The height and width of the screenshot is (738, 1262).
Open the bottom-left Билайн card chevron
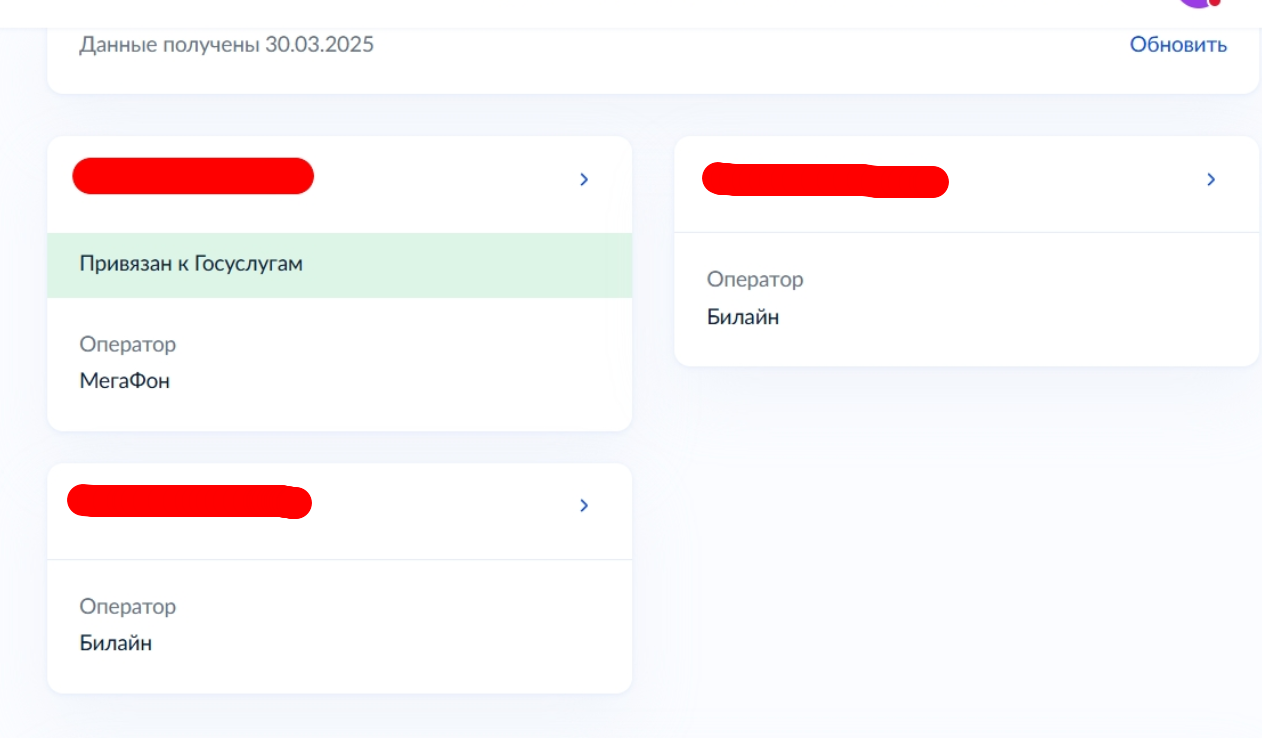coord(584,506)
